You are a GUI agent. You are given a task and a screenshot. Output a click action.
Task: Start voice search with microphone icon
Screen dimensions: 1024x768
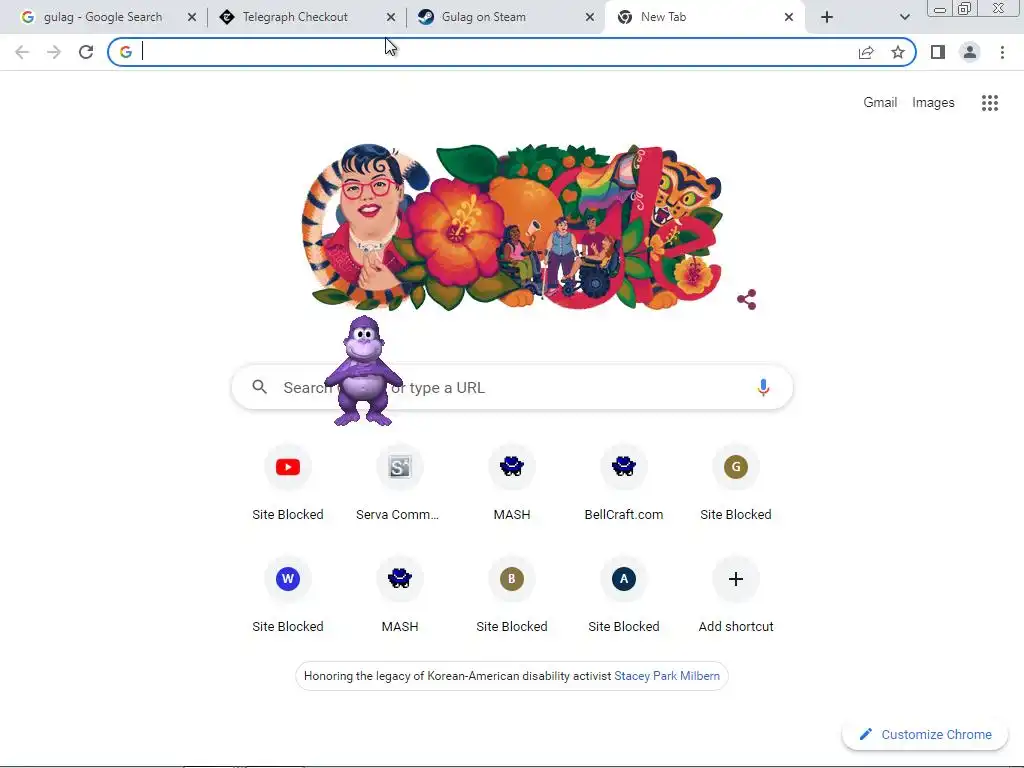tap(763, 387)
